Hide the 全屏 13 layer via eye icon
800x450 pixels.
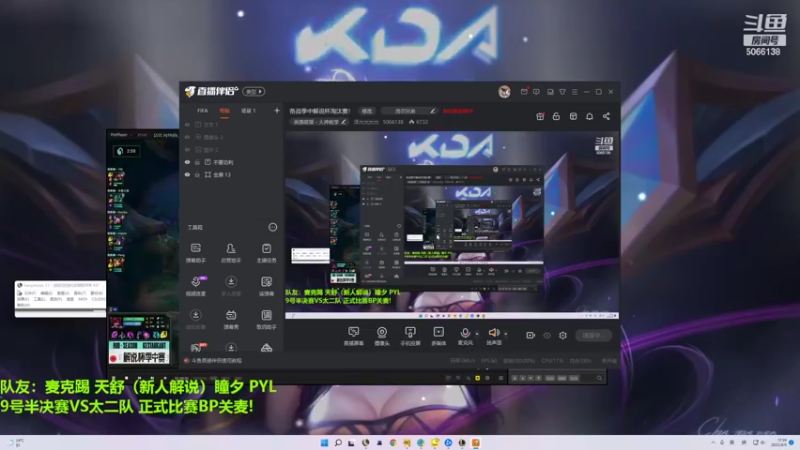(187, 174)
